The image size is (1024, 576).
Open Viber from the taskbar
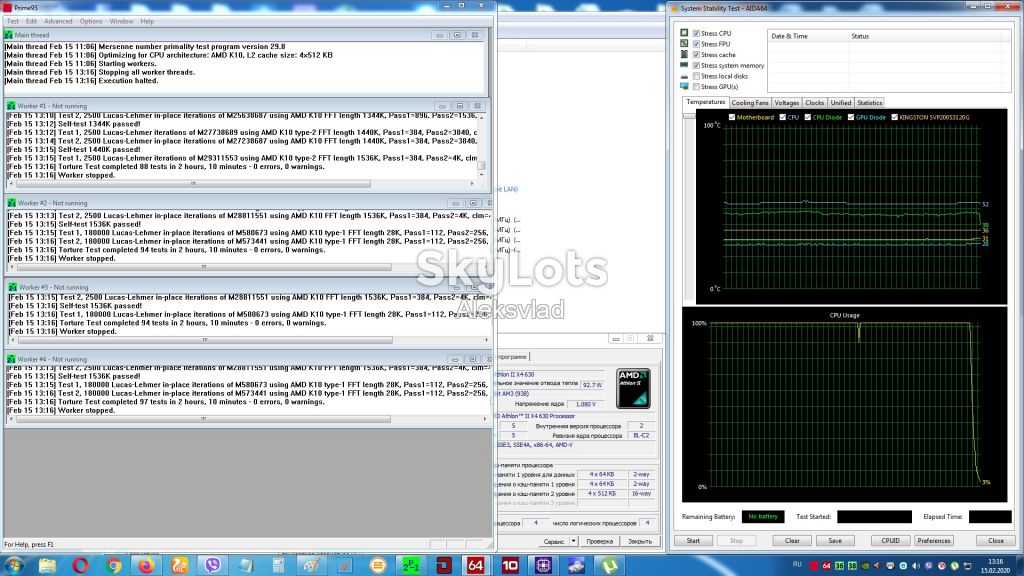pos(213,565)
